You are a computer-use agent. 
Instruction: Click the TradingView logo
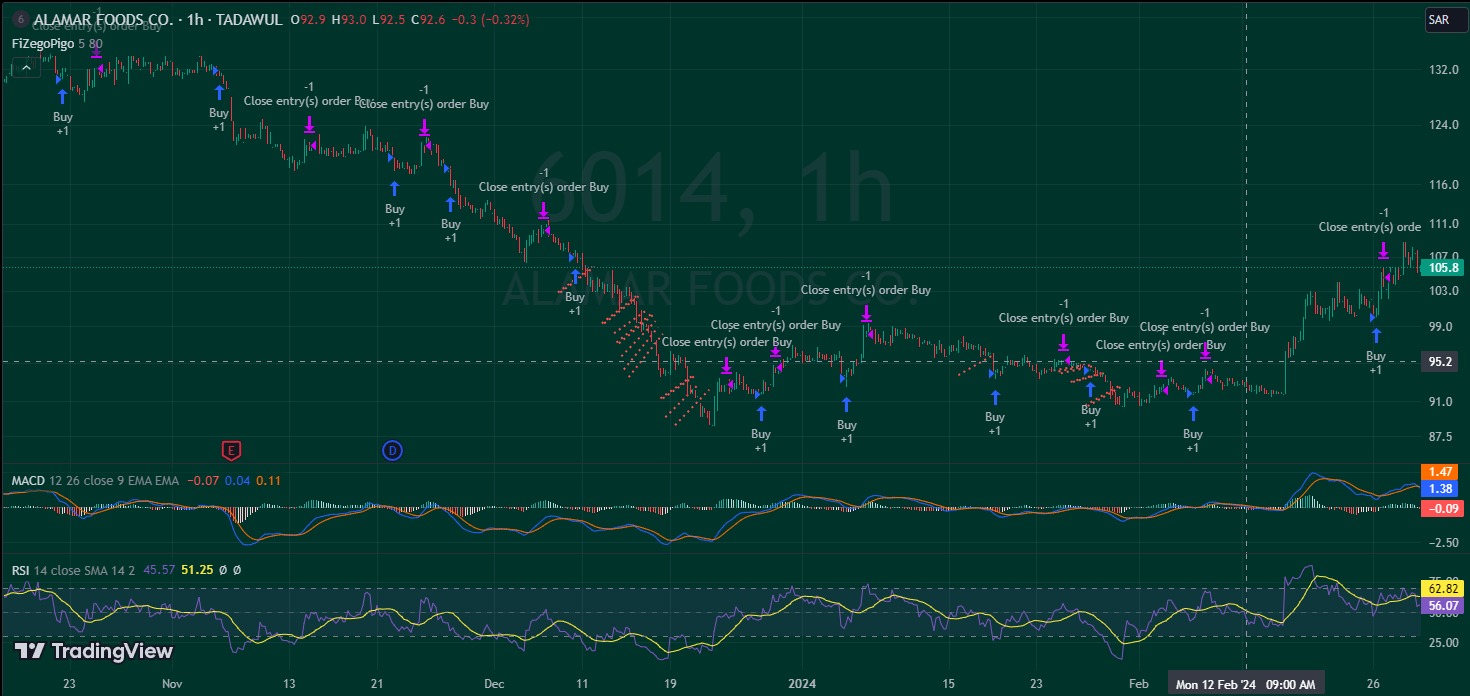click(x=94, y=651)
